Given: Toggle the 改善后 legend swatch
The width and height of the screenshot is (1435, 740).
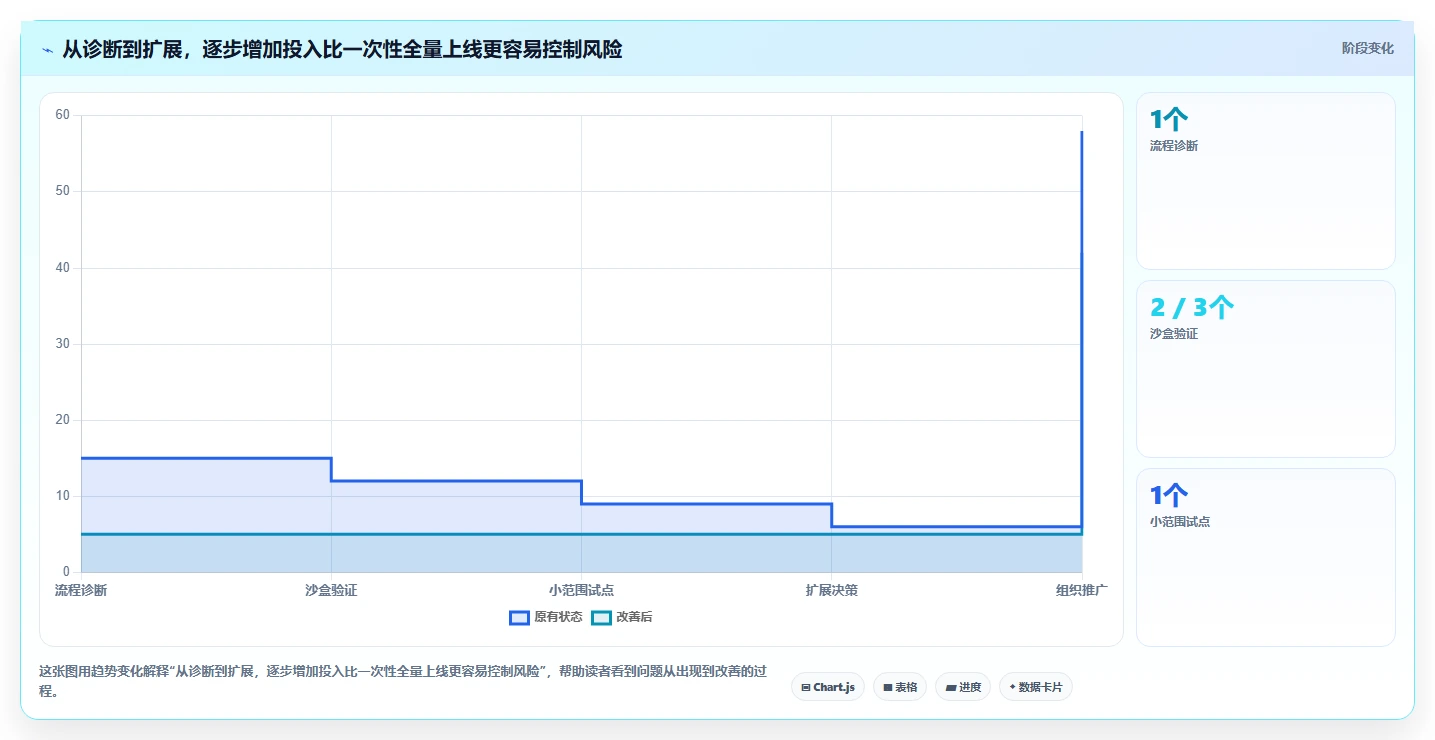Looking at the screenshot, I should click(x=601, y=617).
